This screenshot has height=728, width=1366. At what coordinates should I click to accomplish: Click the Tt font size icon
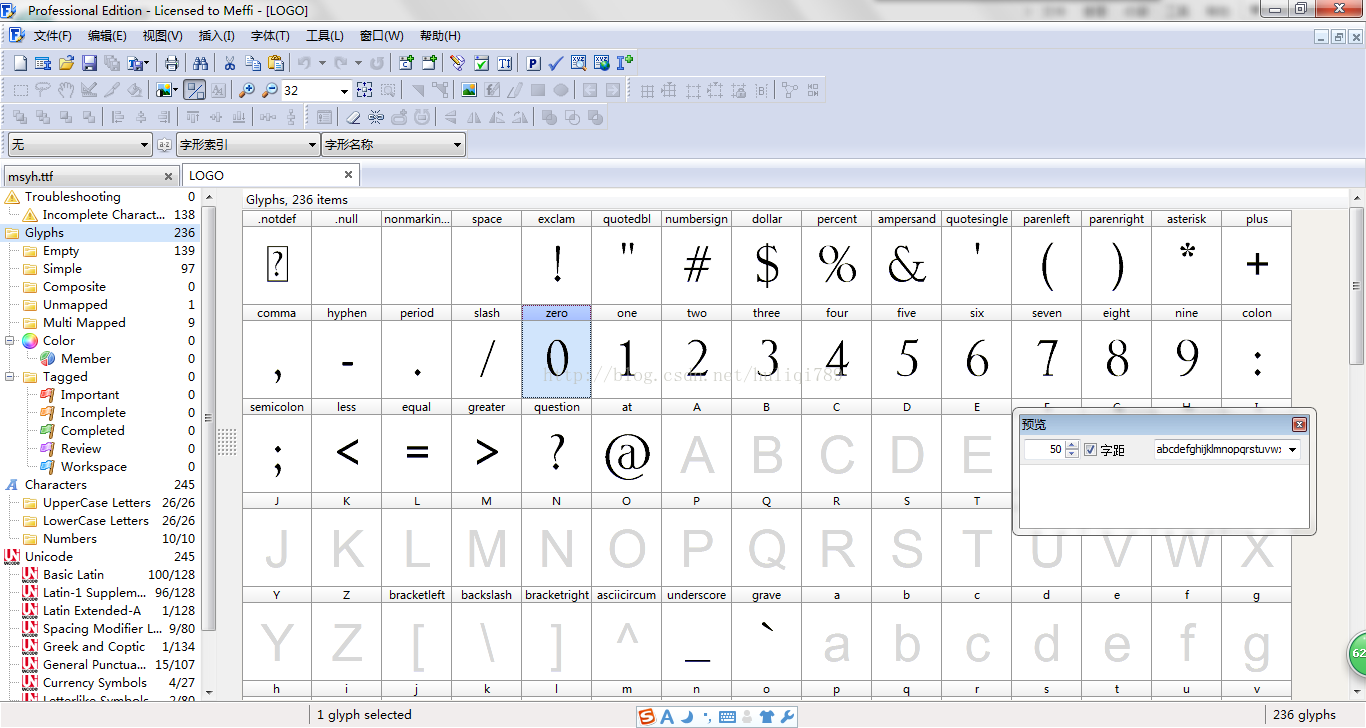tap(504, 63)
